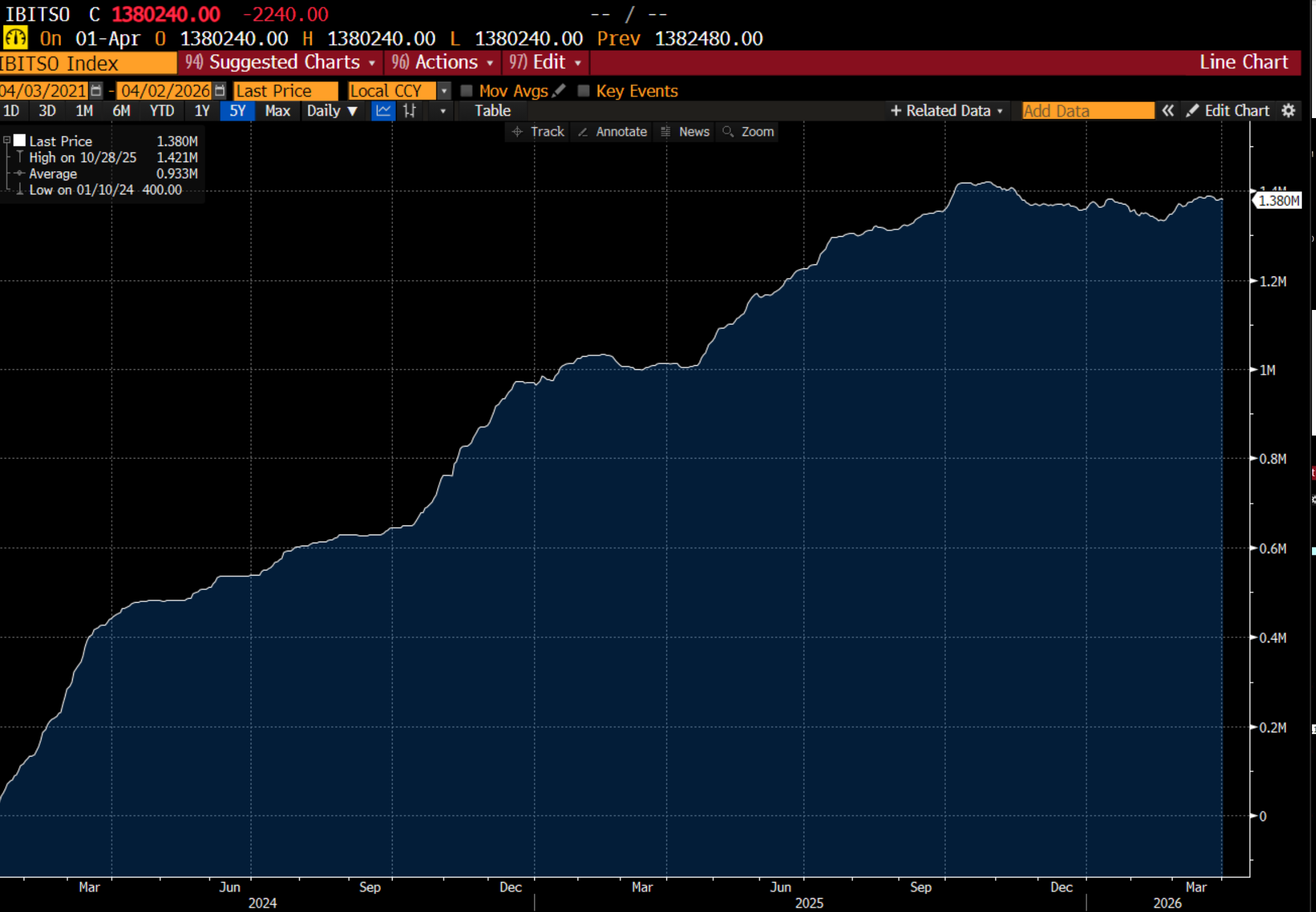Open the start date calendar picker
This screenshot has width=1316, height=912.
click(x=96, y=90)
